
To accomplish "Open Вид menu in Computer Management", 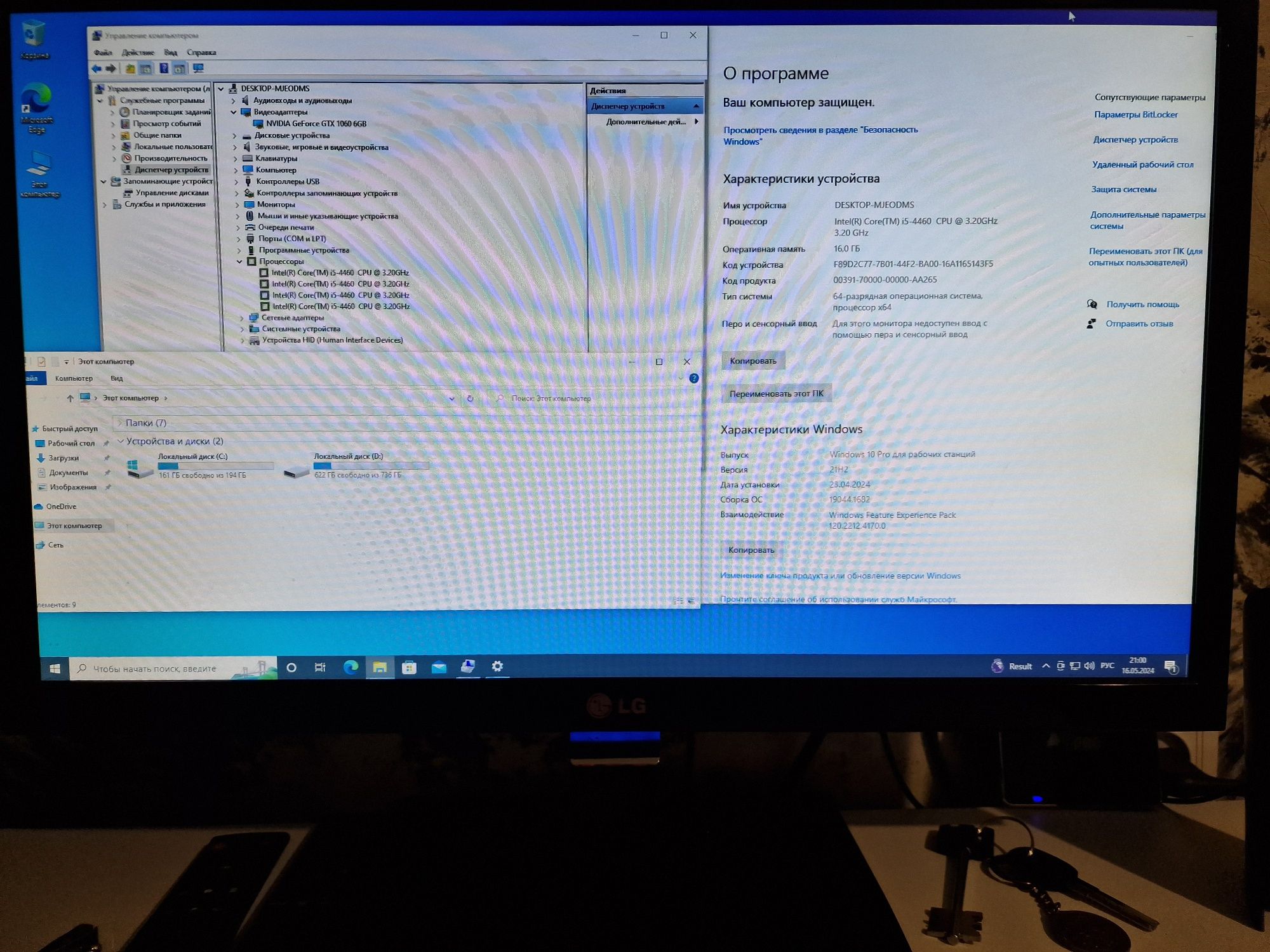I will 170,53.
